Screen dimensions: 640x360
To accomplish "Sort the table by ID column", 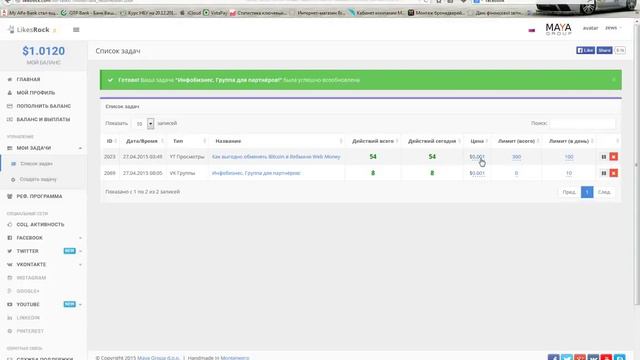I will pos(110,141).
